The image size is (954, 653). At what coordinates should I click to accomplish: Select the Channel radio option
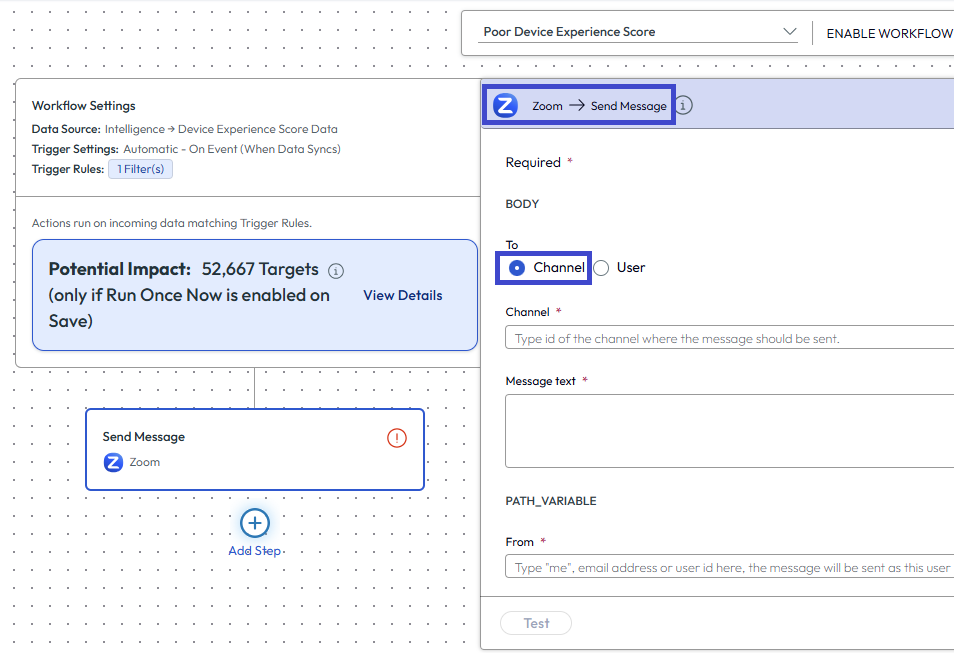click(x=517, y=268)
